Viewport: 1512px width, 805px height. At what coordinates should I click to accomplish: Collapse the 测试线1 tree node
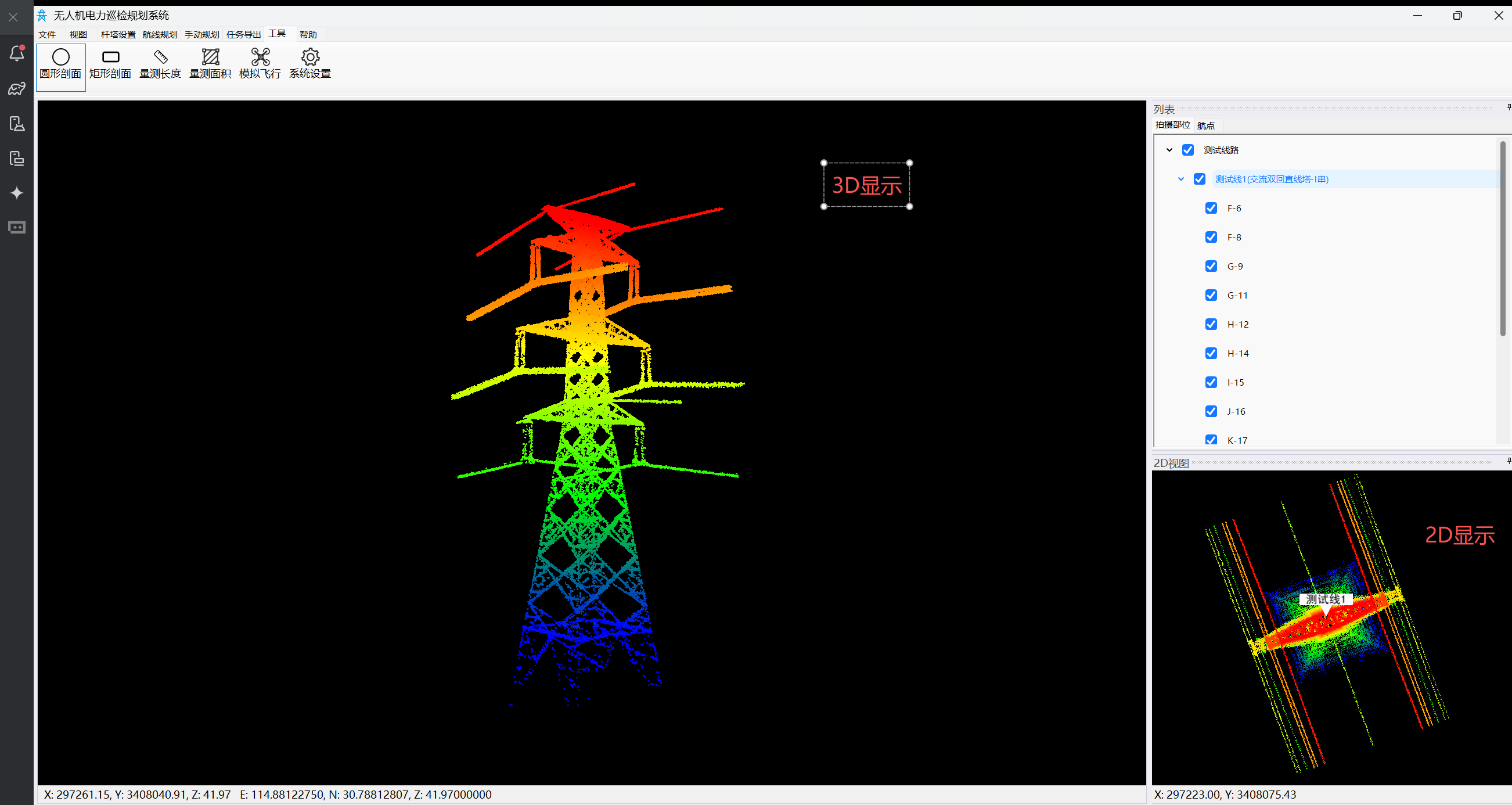click(1181, 179)
